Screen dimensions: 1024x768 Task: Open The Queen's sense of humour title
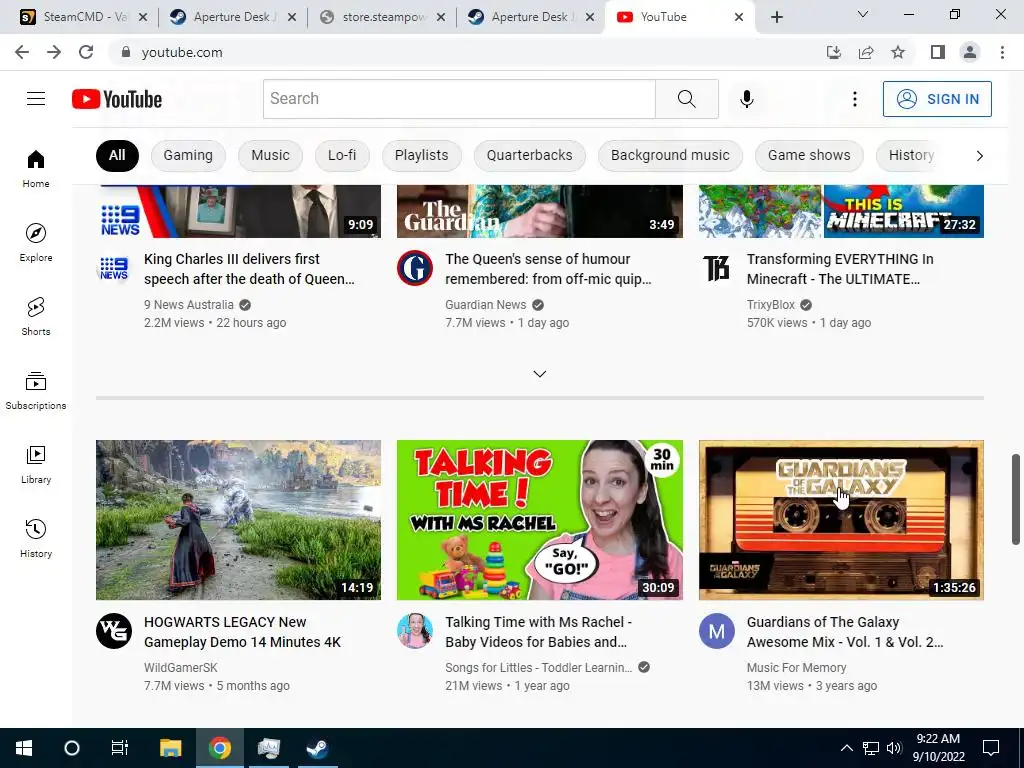click(548, 269)
